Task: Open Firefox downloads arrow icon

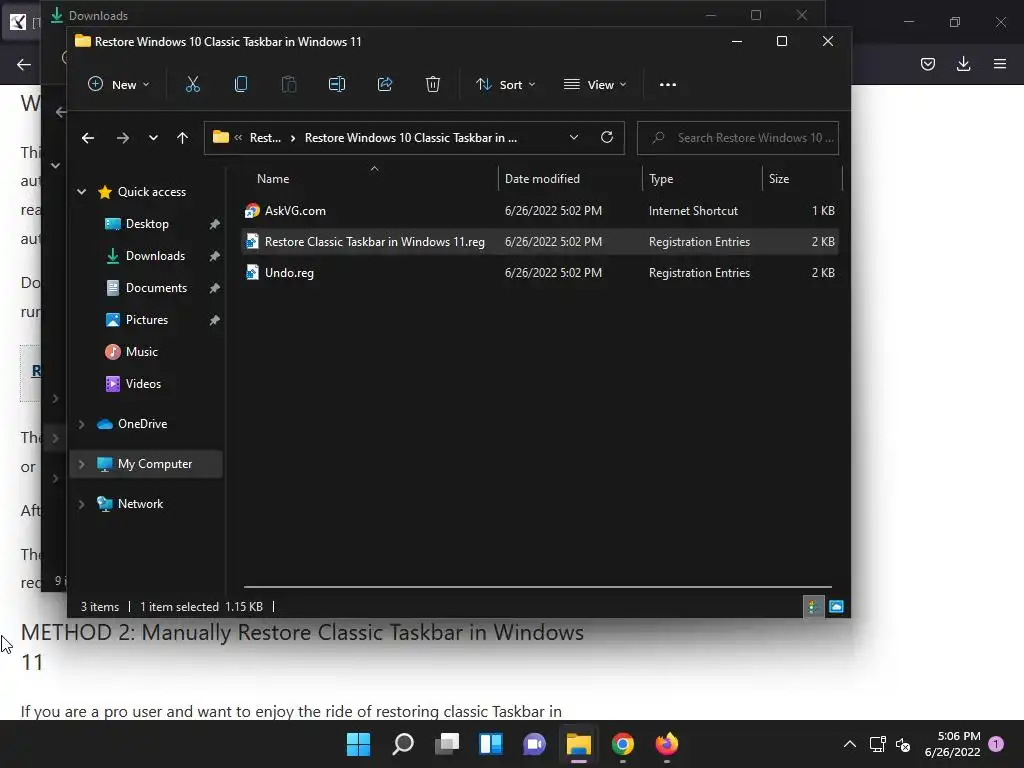Action: pyautogui.click(x=963, y=63)
